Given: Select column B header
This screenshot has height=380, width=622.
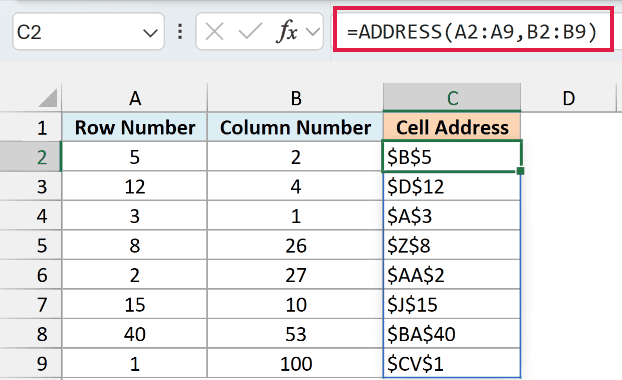Looking at the screenshot, I should click(x=296, y=98).
